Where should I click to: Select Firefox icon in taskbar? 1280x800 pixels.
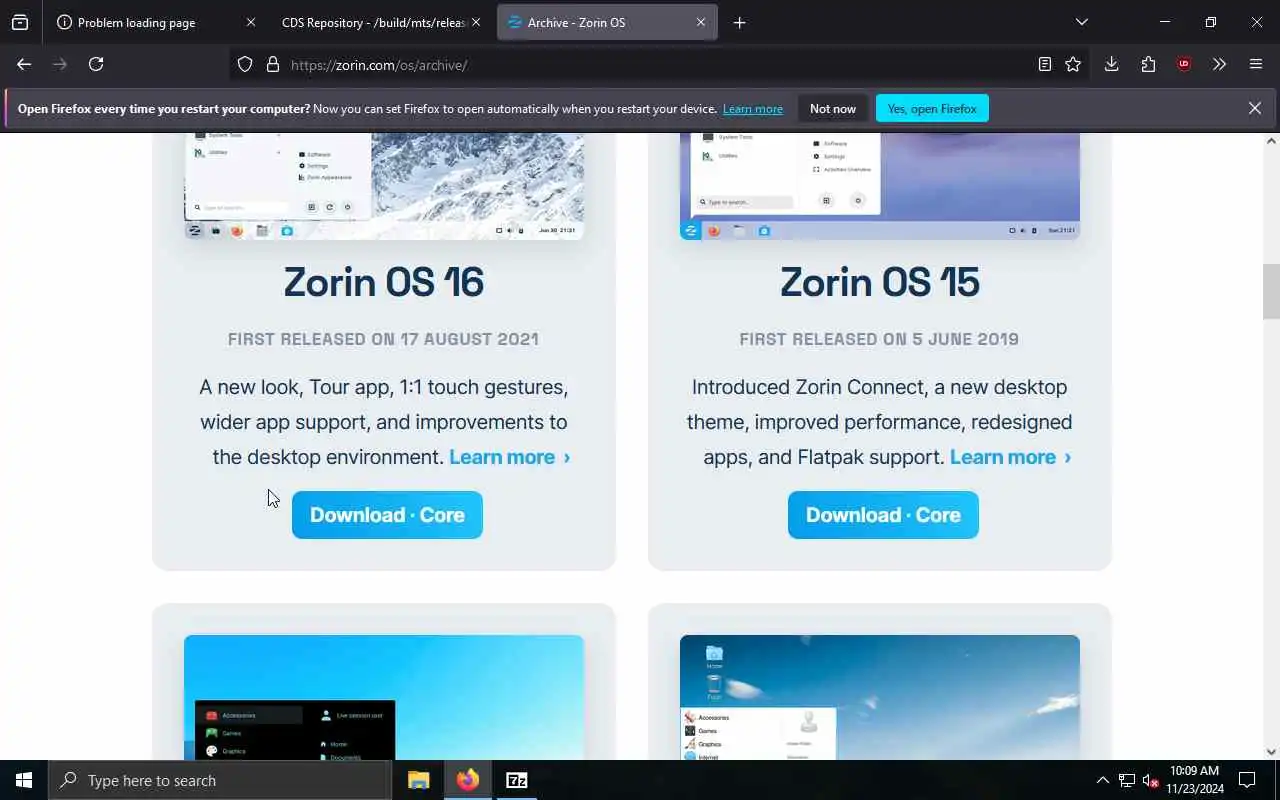tap(468, 780)
